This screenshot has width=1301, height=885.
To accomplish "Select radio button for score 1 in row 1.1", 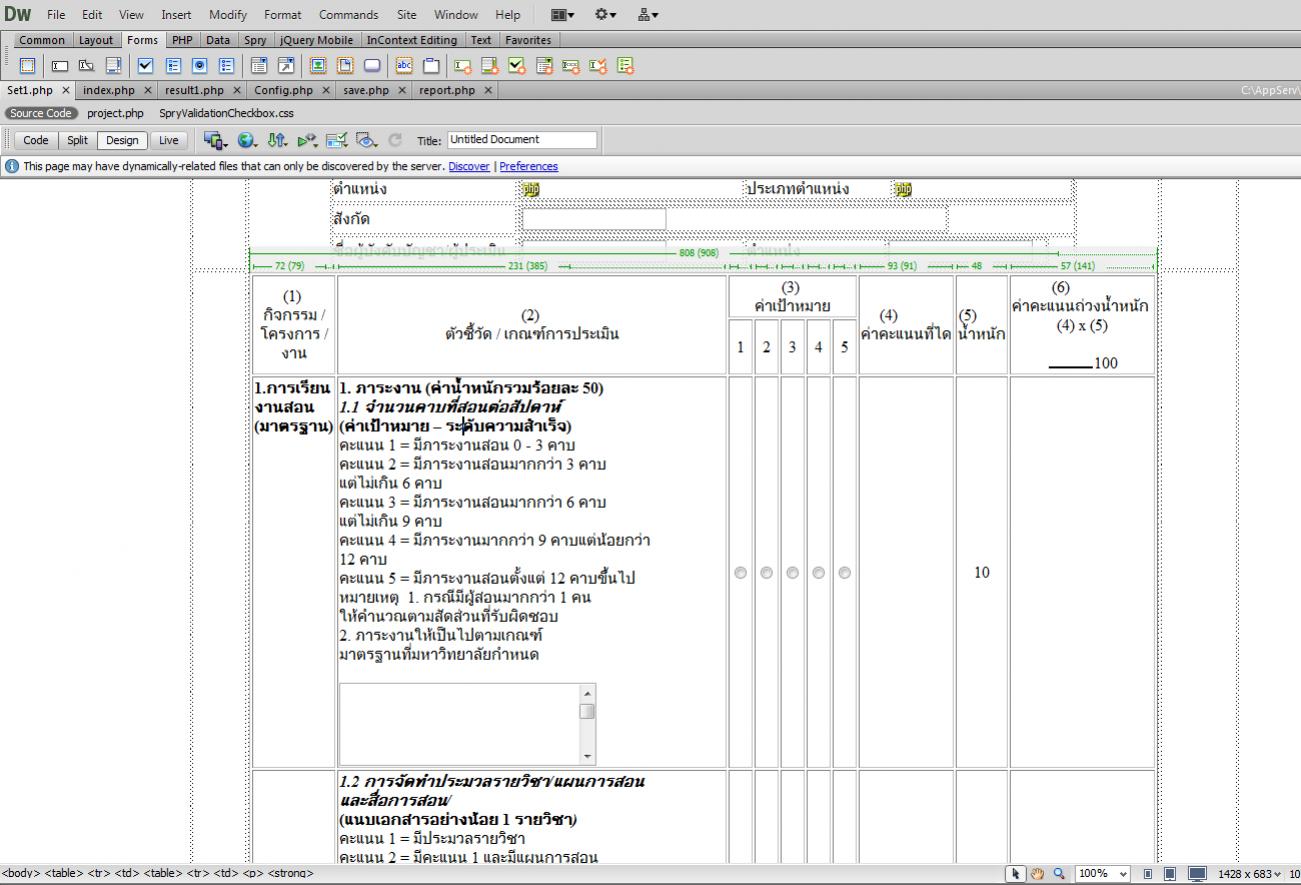I will click(740, 573).
